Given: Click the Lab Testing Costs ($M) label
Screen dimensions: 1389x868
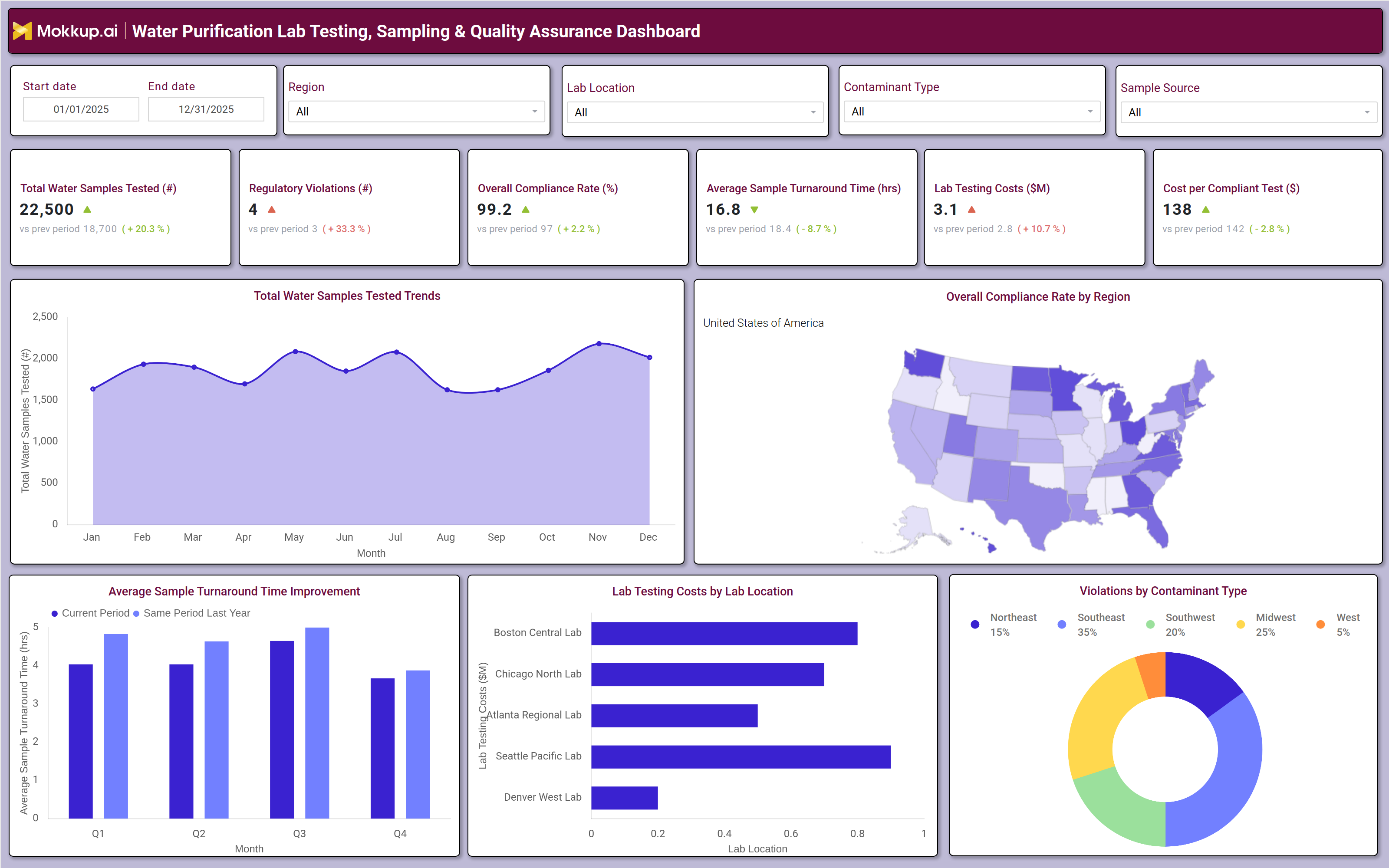Looking at the screenshot, I should (992, 188).
